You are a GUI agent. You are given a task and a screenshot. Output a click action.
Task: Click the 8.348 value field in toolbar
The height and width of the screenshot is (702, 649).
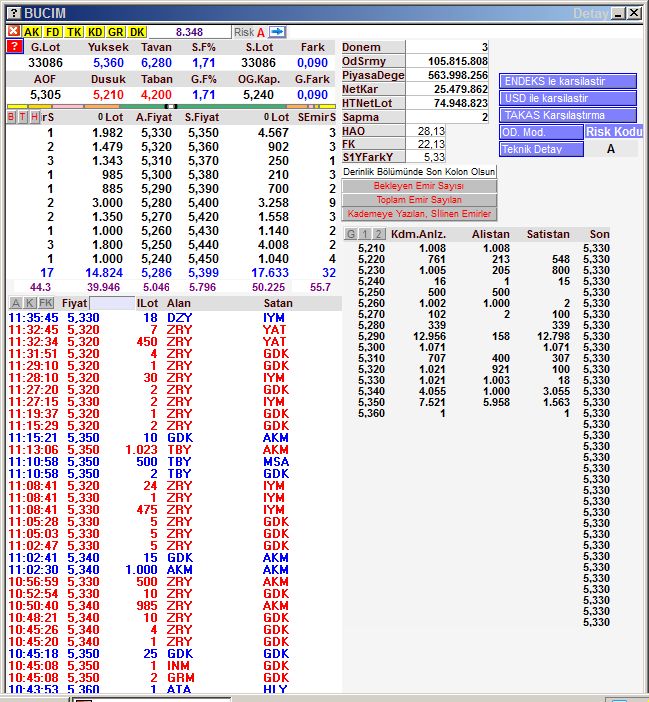tap(189, 32)
